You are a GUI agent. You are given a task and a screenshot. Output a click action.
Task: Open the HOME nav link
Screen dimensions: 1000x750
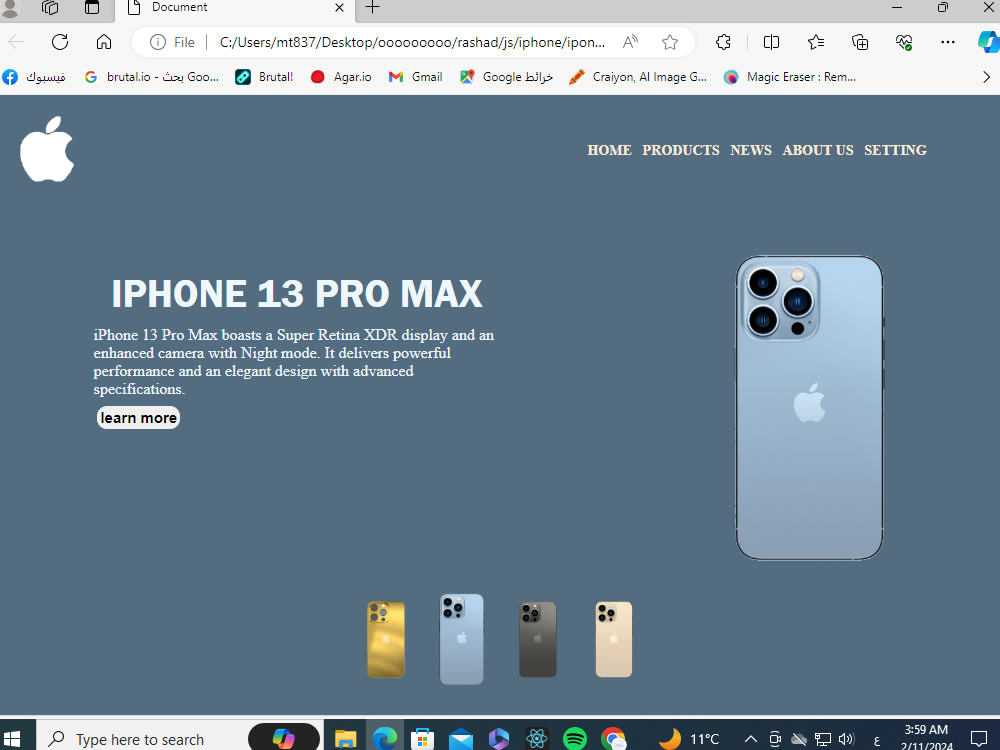[609, 151]
